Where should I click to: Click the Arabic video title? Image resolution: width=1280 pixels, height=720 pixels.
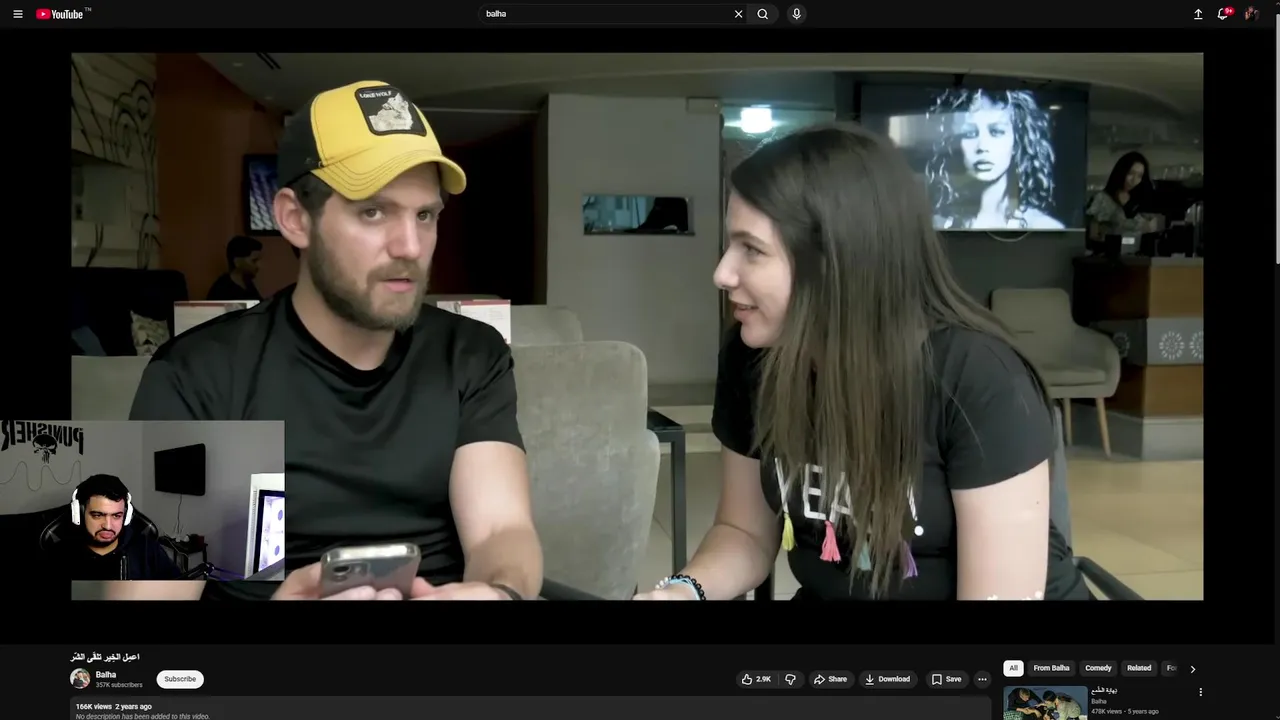tap(105, 657)
